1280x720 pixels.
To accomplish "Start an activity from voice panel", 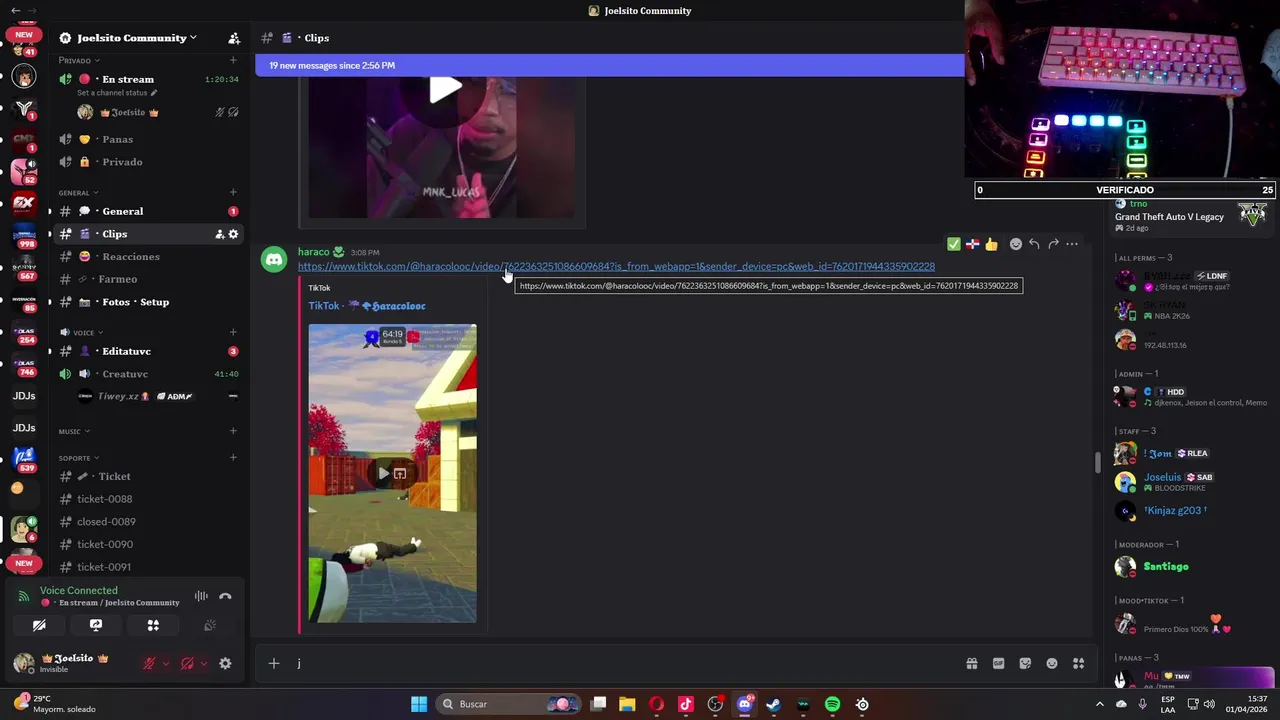I will pos(153,625).
